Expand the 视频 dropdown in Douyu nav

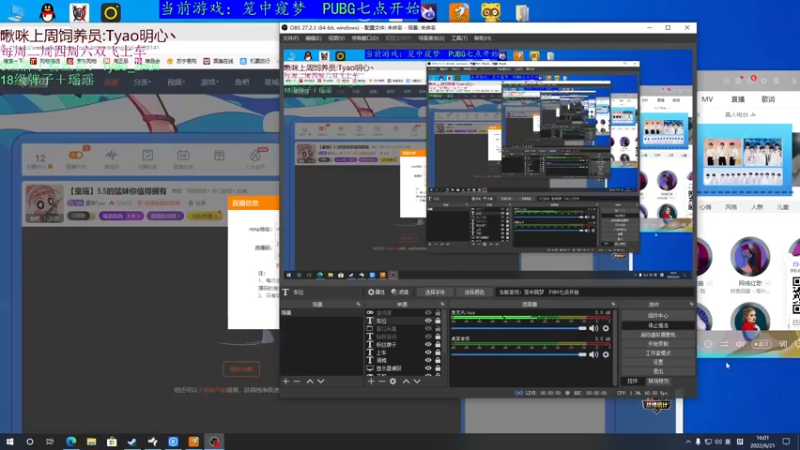pos(176,82)
